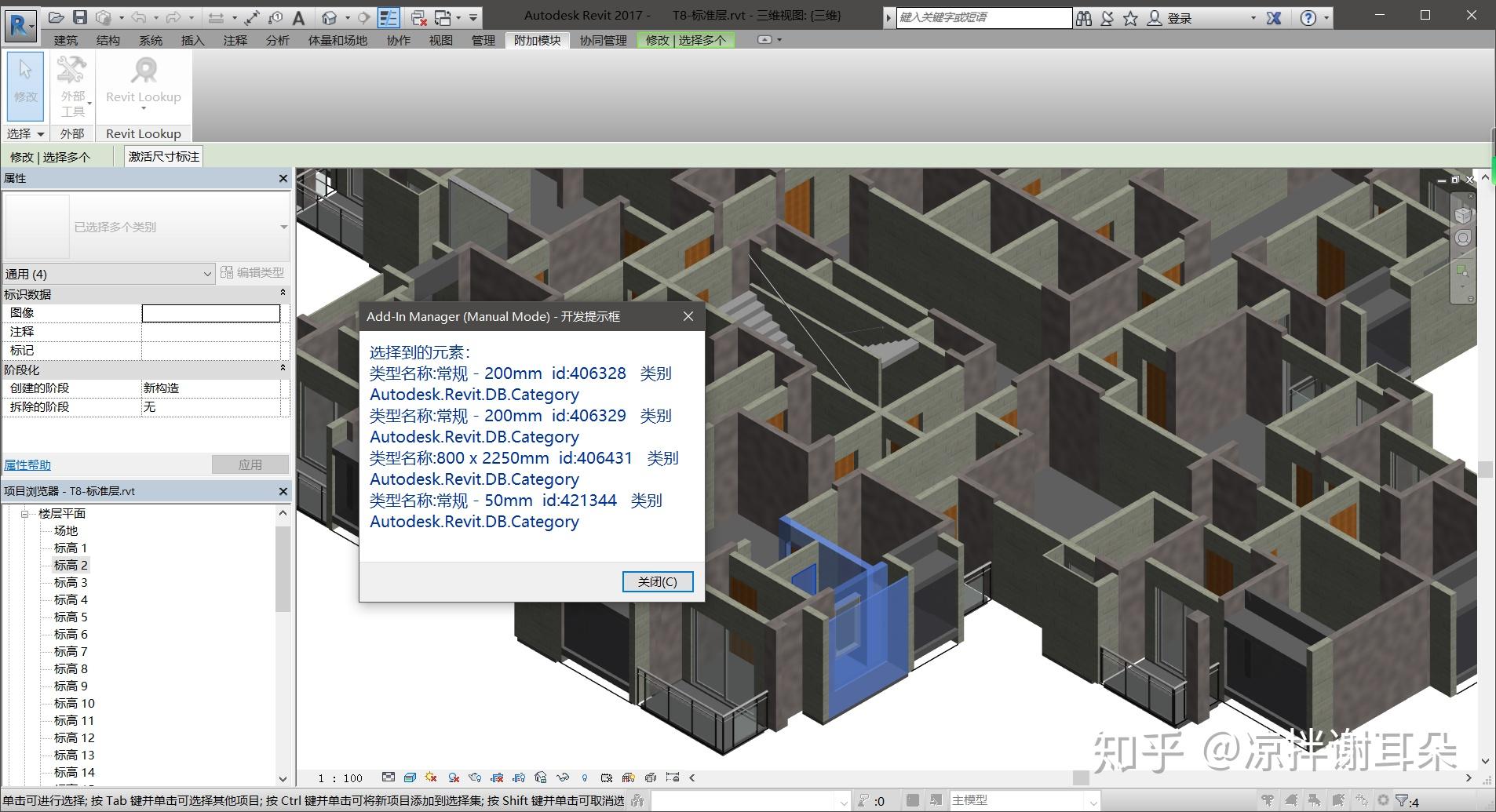Open the 通用 (4) filter dropdown
Screen dimensions: 1496x812
(x=207, y=274)
